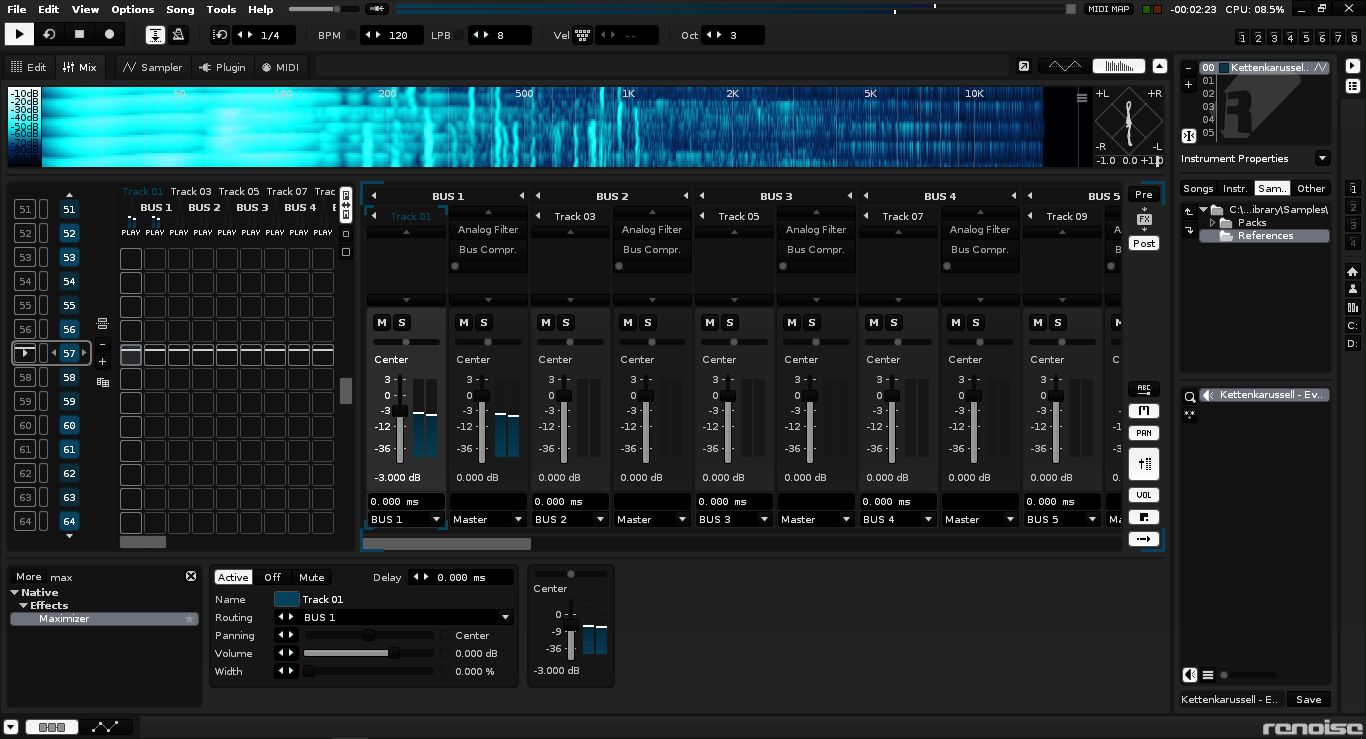Switch to the Edit tab

click(x=29, y=67)
